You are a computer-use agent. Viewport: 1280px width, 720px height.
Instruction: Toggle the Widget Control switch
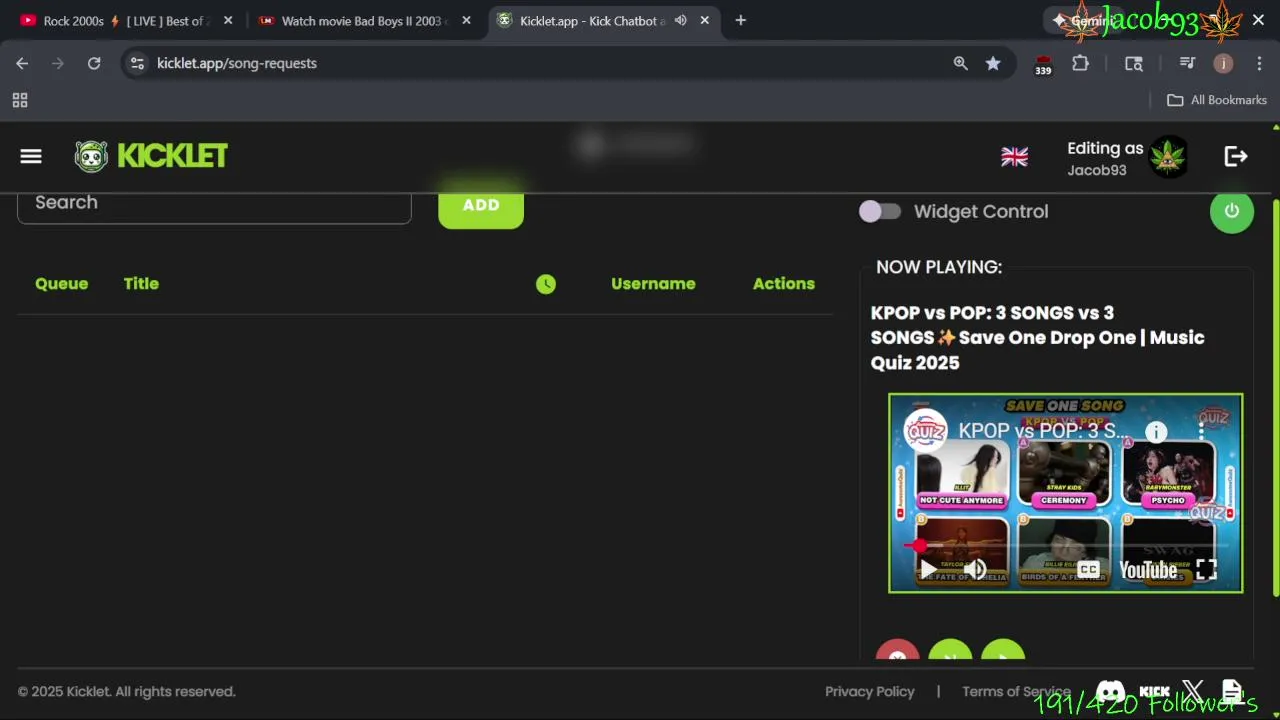point(880,211)
